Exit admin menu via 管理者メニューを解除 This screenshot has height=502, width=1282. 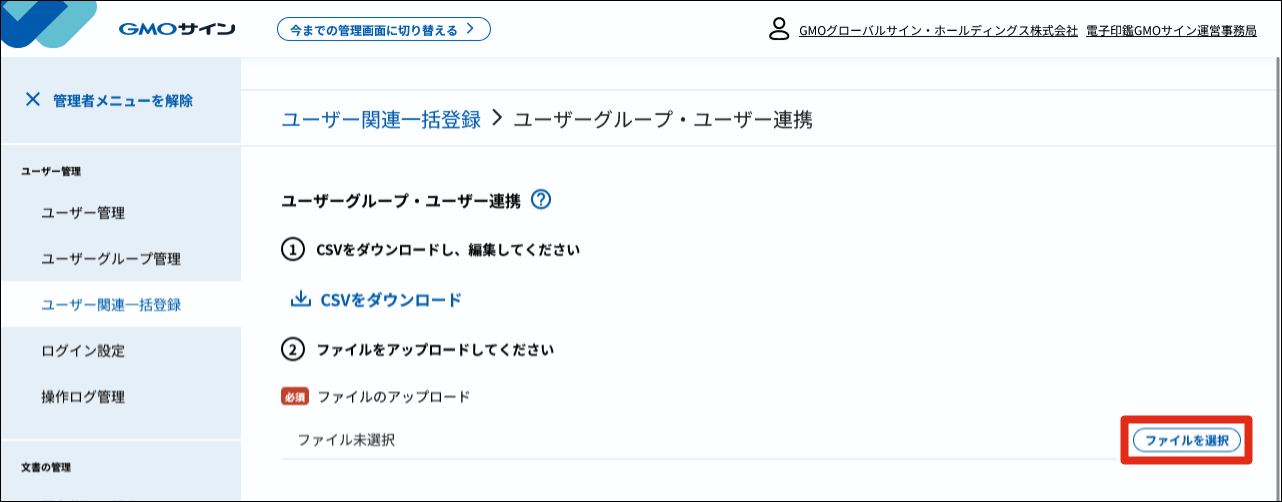pos(123,100)
